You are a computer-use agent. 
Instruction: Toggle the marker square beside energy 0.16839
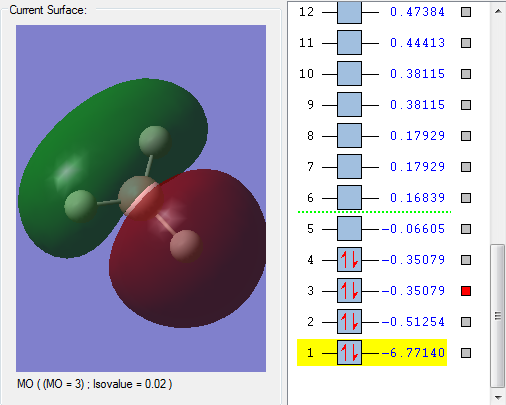(466, 198)
